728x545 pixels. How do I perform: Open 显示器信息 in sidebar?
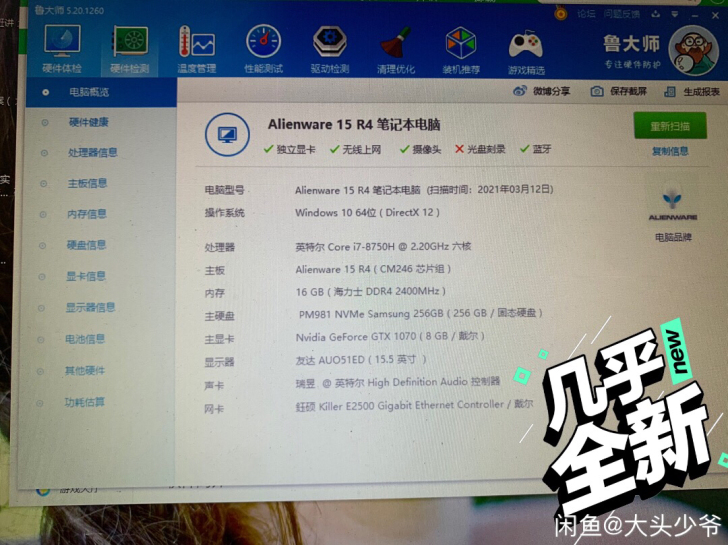[x=90, y=307]
